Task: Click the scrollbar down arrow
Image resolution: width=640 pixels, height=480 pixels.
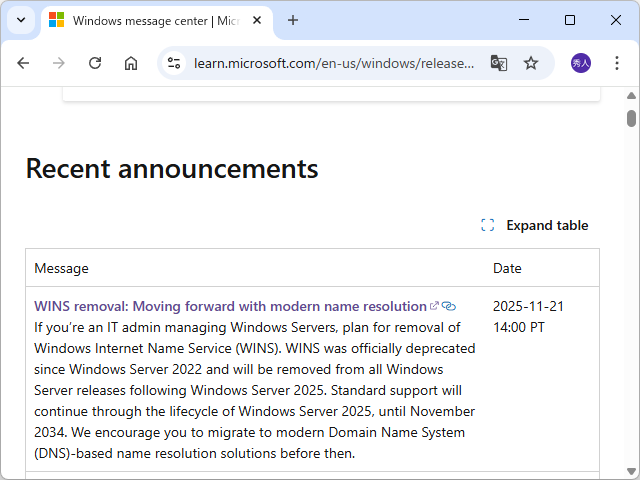Action: [631, 471]
